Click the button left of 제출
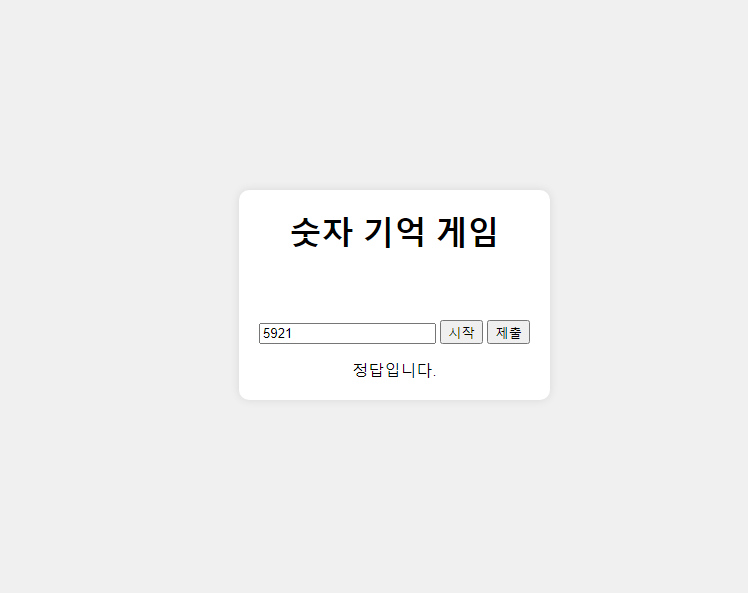The height and width of the screenshot is (593, 748). point(461,332)
